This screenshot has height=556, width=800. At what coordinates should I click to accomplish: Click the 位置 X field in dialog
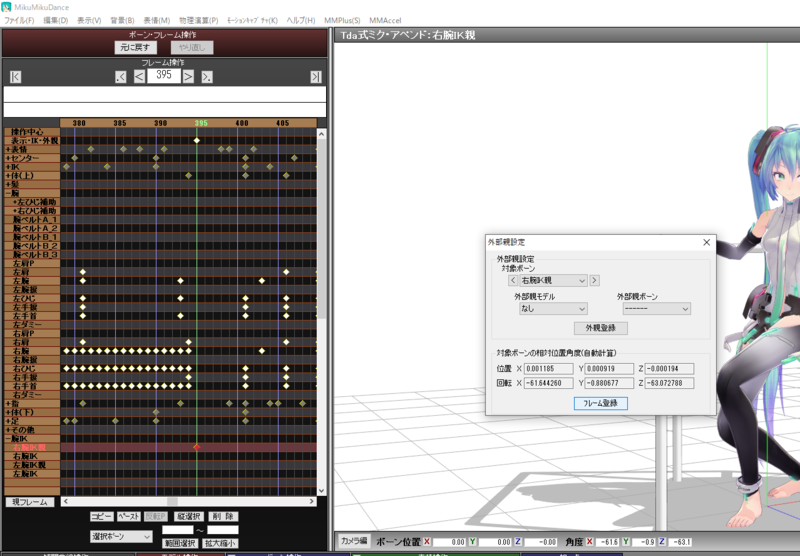coord(548,368)
